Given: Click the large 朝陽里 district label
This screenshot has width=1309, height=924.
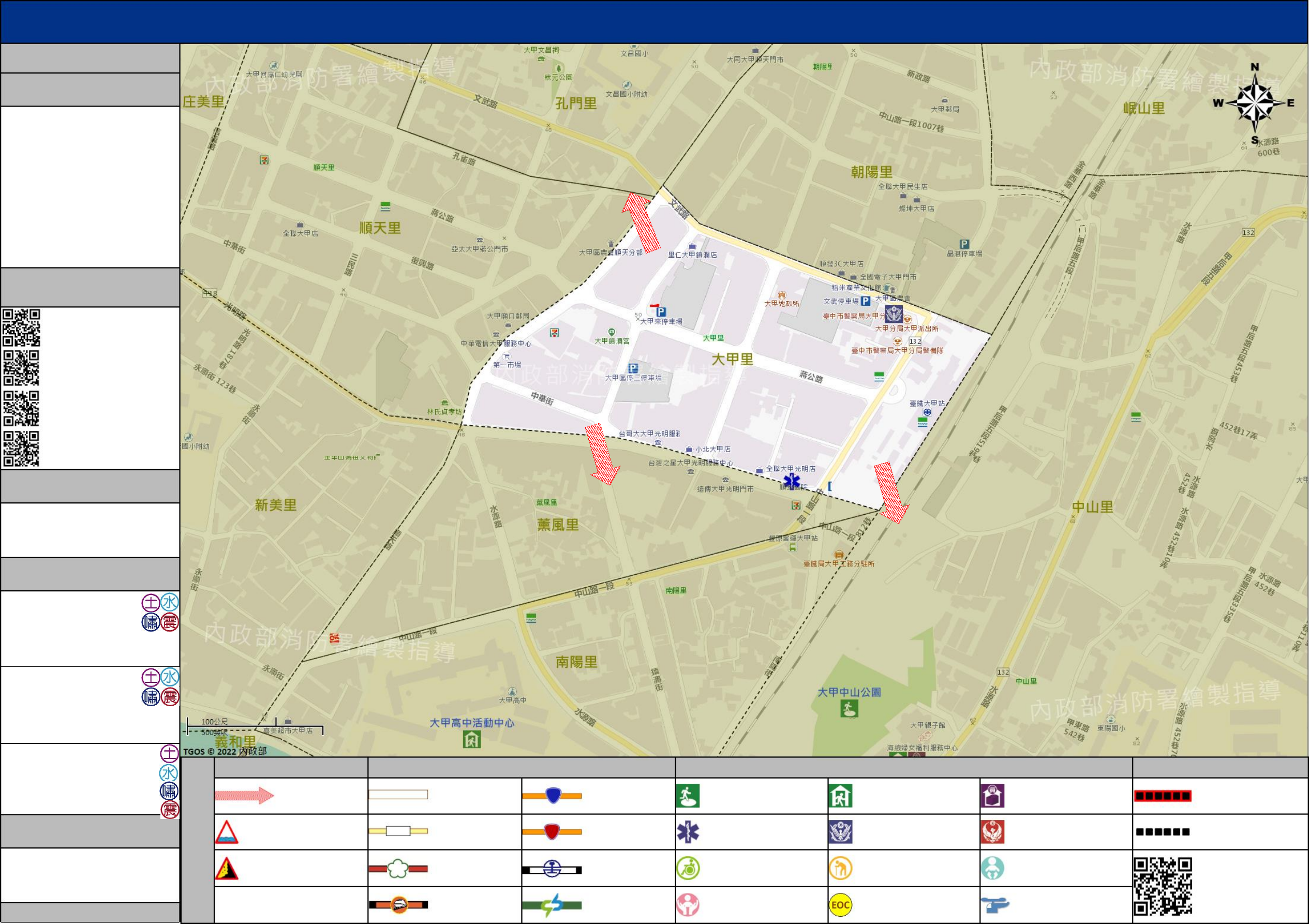Looking at the screenshot, I should pos(872,172).
